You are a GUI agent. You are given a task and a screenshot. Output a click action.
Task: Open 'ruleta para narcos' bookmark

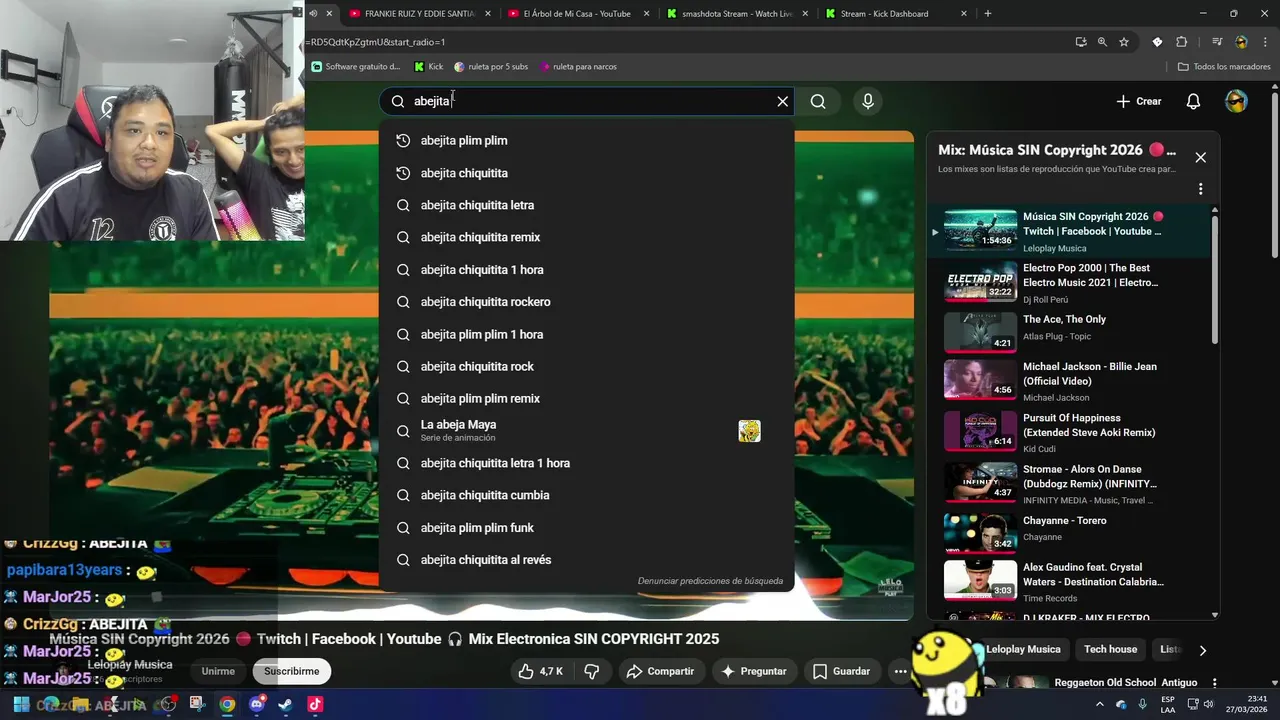click(578, 67)
